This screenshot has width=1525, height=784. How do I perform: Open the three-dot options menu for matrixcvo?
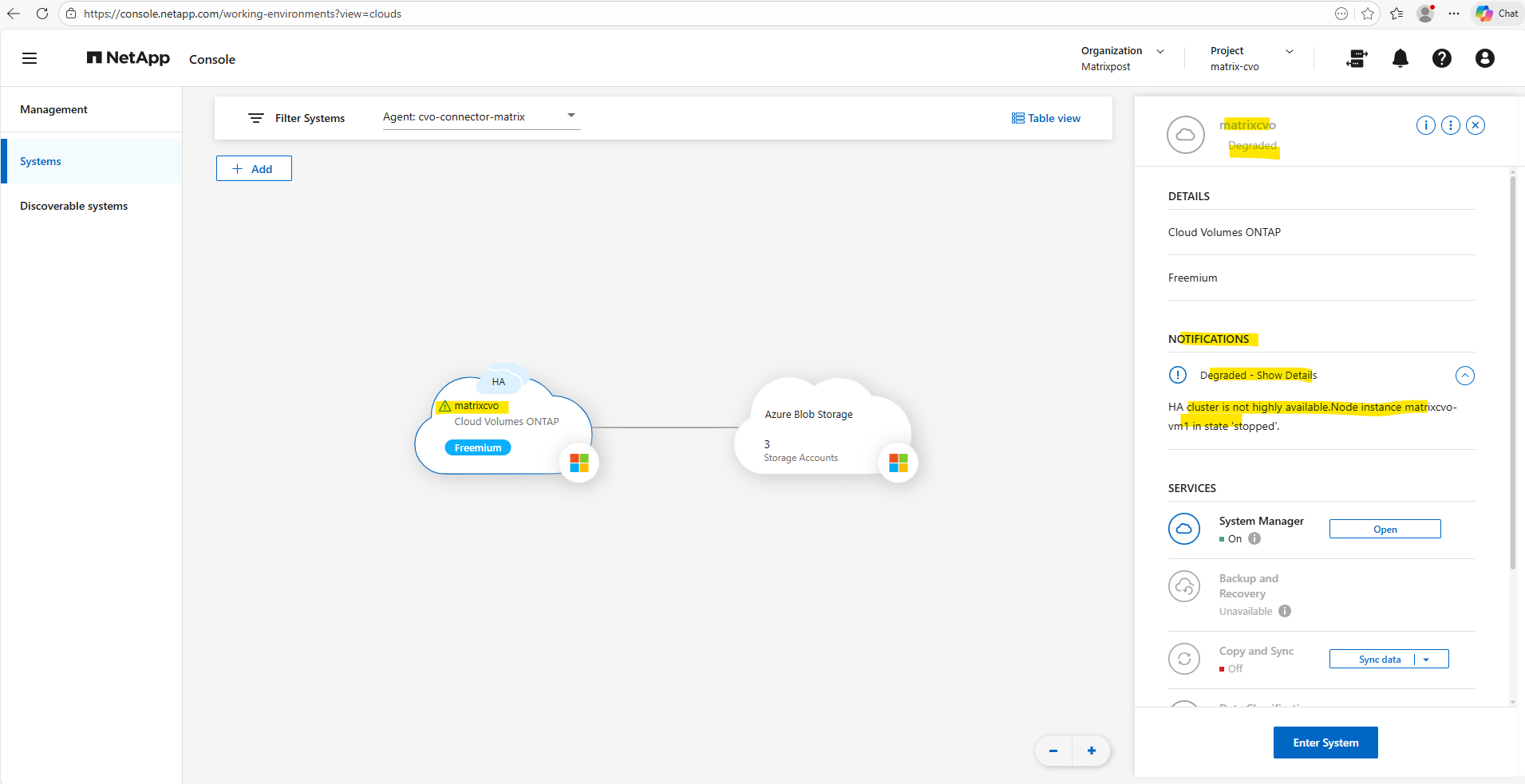pos(1451,125)
